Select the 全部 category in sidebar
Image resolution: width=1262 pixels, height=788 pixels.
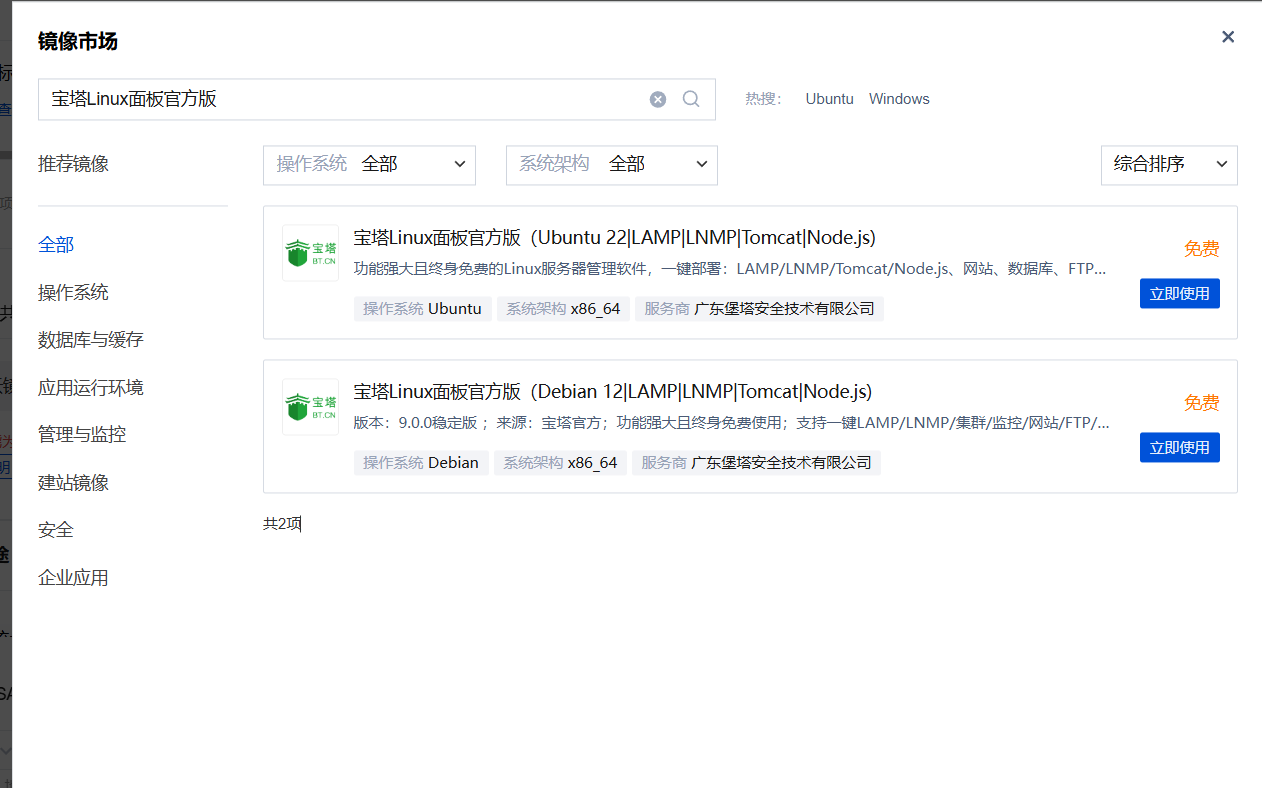(56, 245)
